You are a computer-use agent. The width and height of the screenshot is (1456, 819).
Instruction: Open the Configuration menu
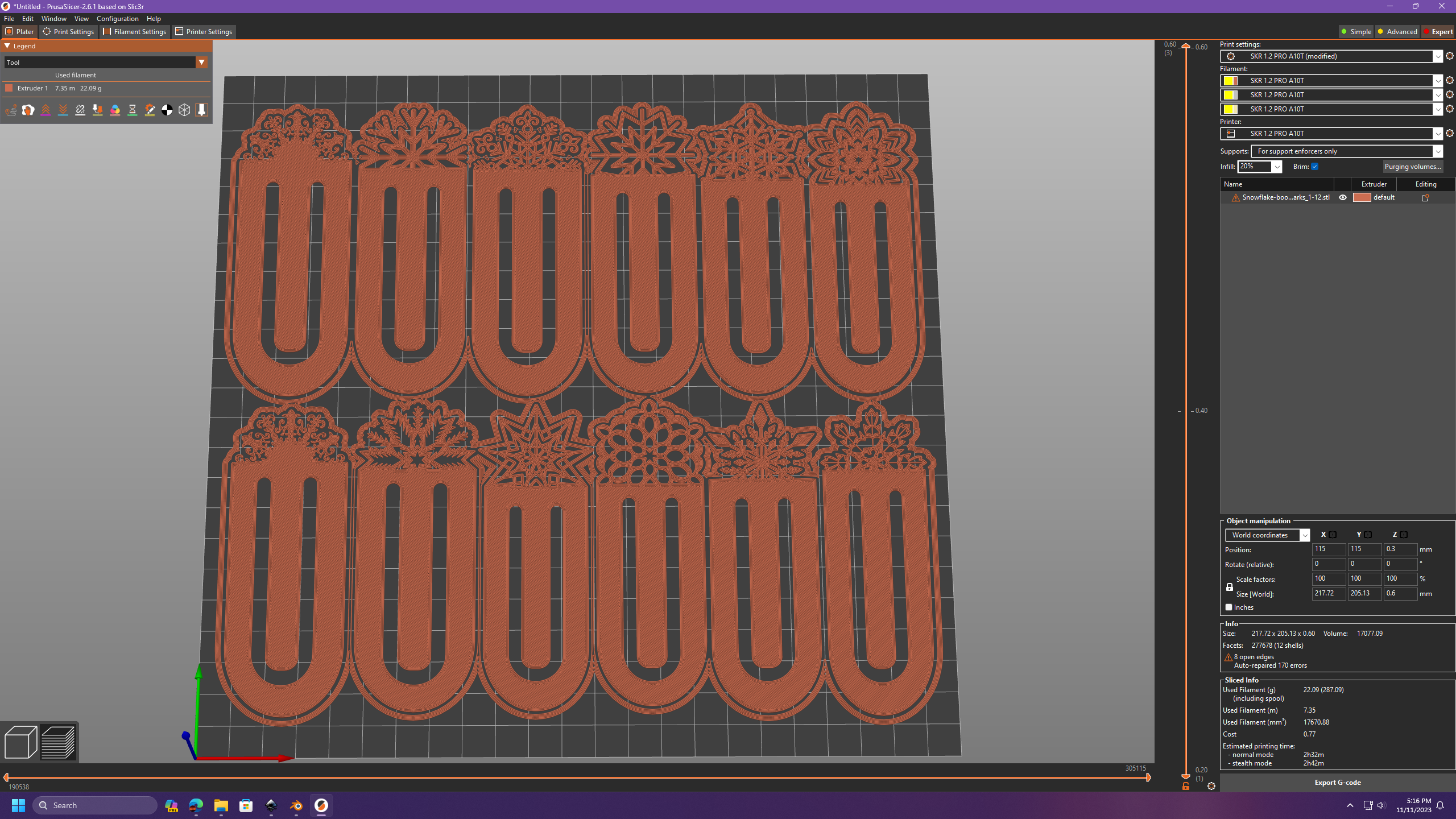pos(117,19)
